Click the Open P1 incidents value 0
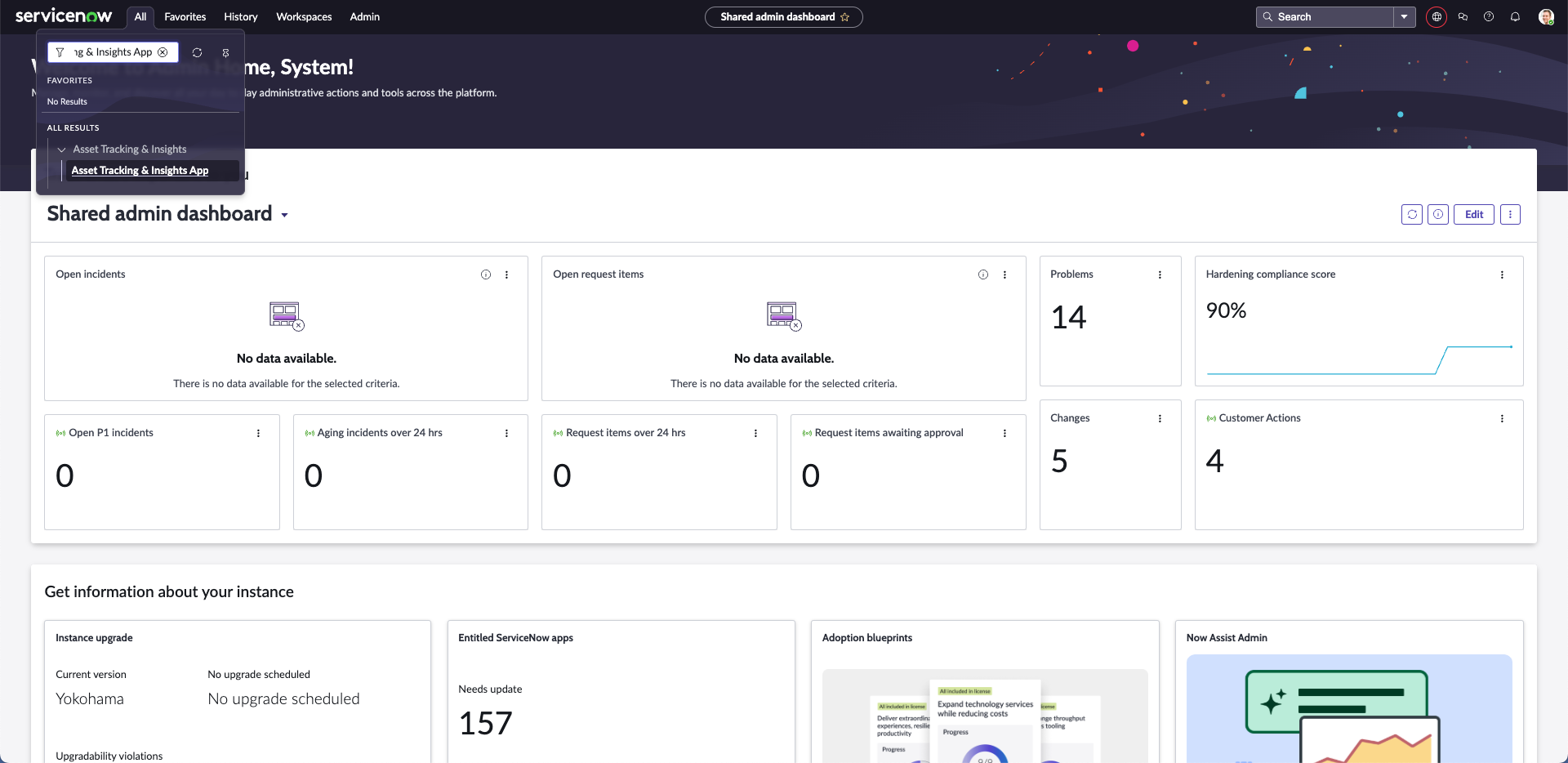 point(65,475)
